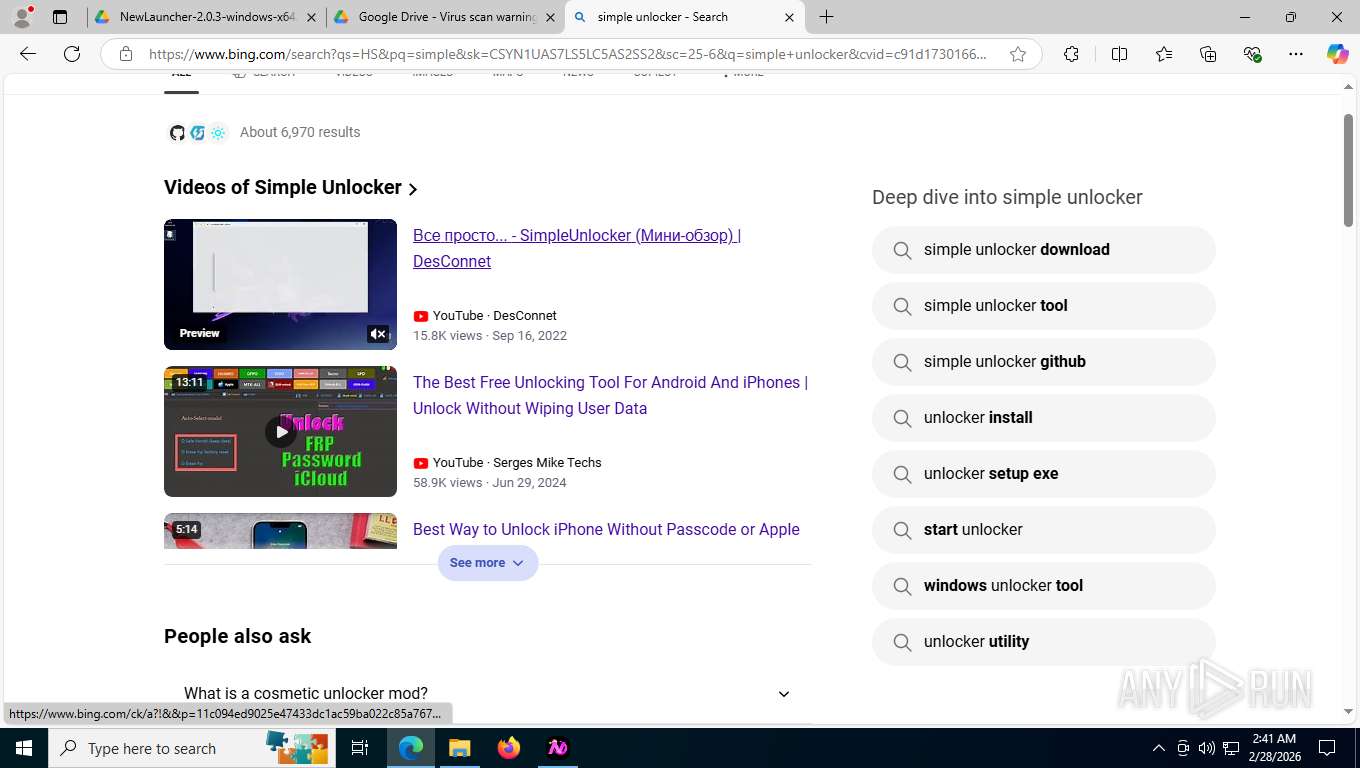
Task: Expand What is a cosmetic unlocker mod
Action: click(x=488, y=693)
